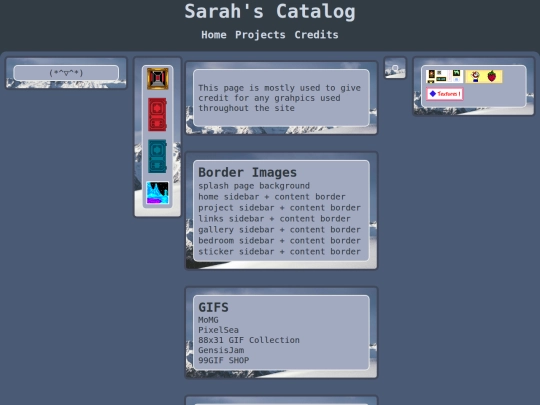Open the splash page background credit

pyautogui.click(x=254, y=186)
